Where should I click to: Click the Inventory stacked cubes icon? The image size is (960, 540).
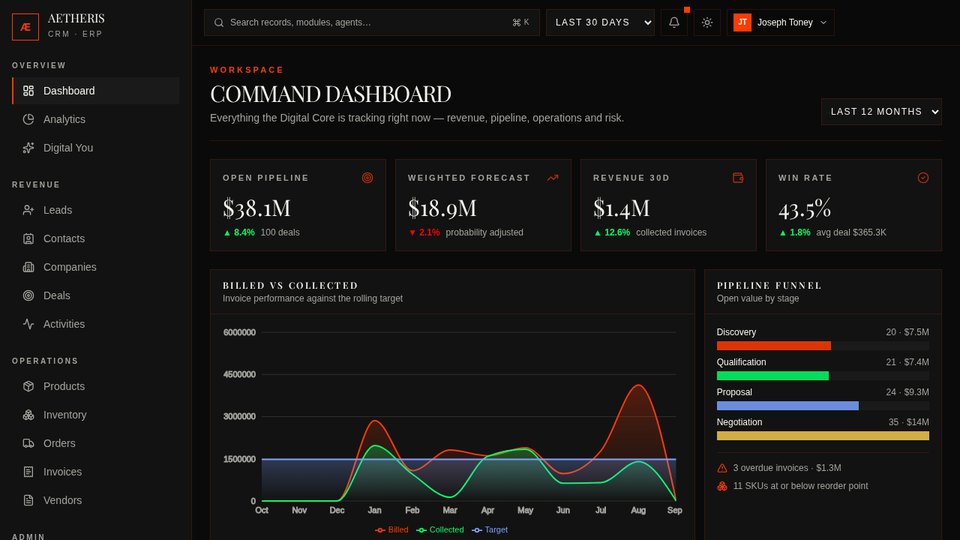tap(28, 415)
